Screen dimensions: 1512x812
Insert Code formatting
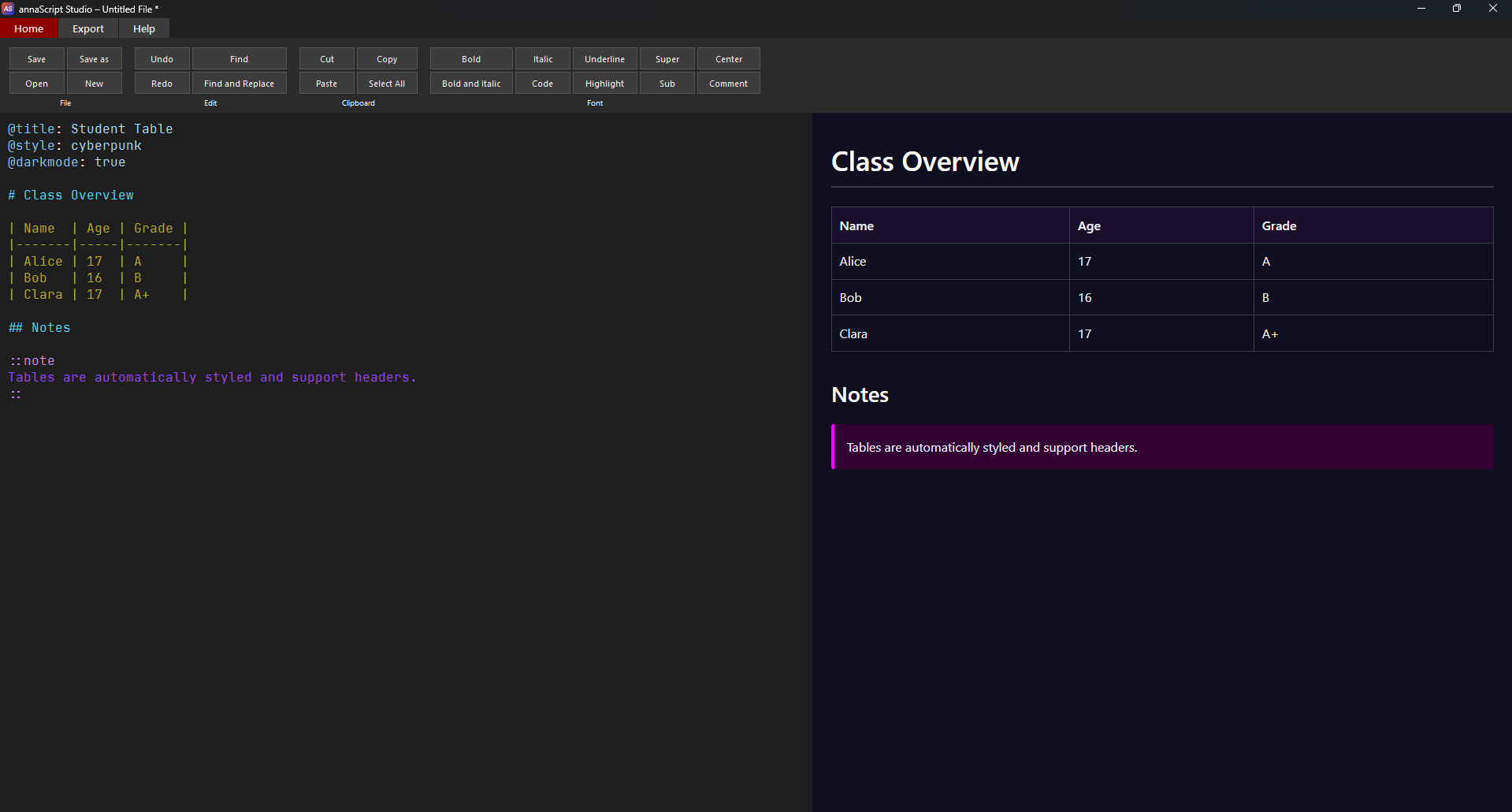coord(543,84)
